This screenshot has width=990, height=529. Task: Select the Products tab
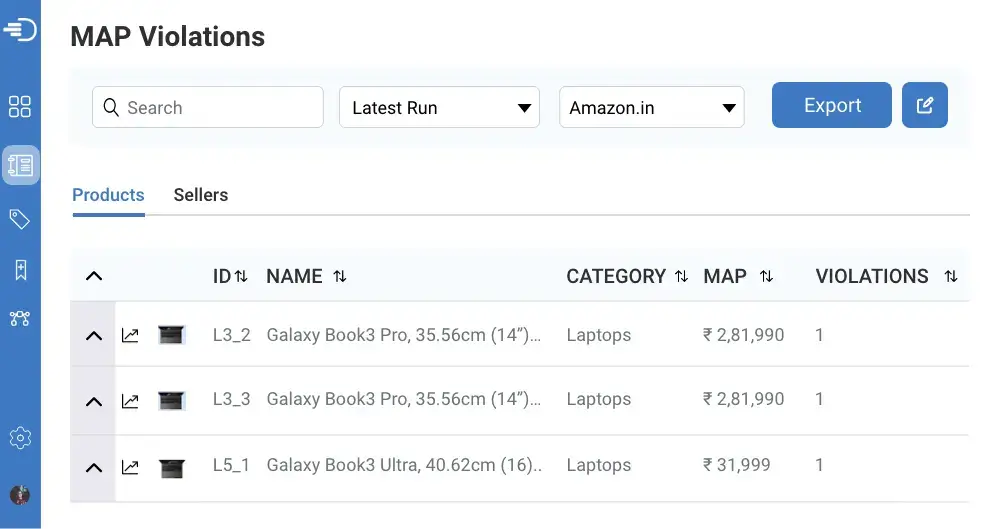coord(108,195)
